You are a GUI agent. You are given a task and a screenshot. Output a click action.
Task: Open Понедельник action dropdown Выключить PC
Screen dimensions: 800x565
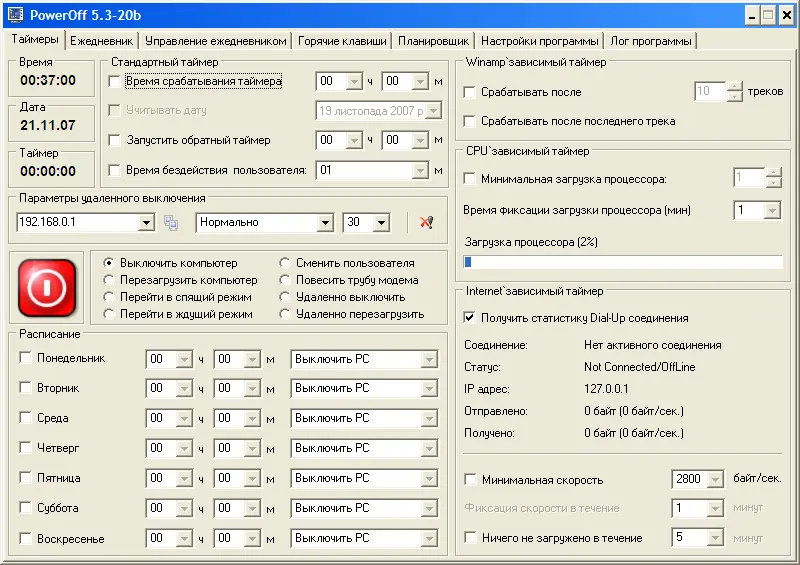coord(430,359)
